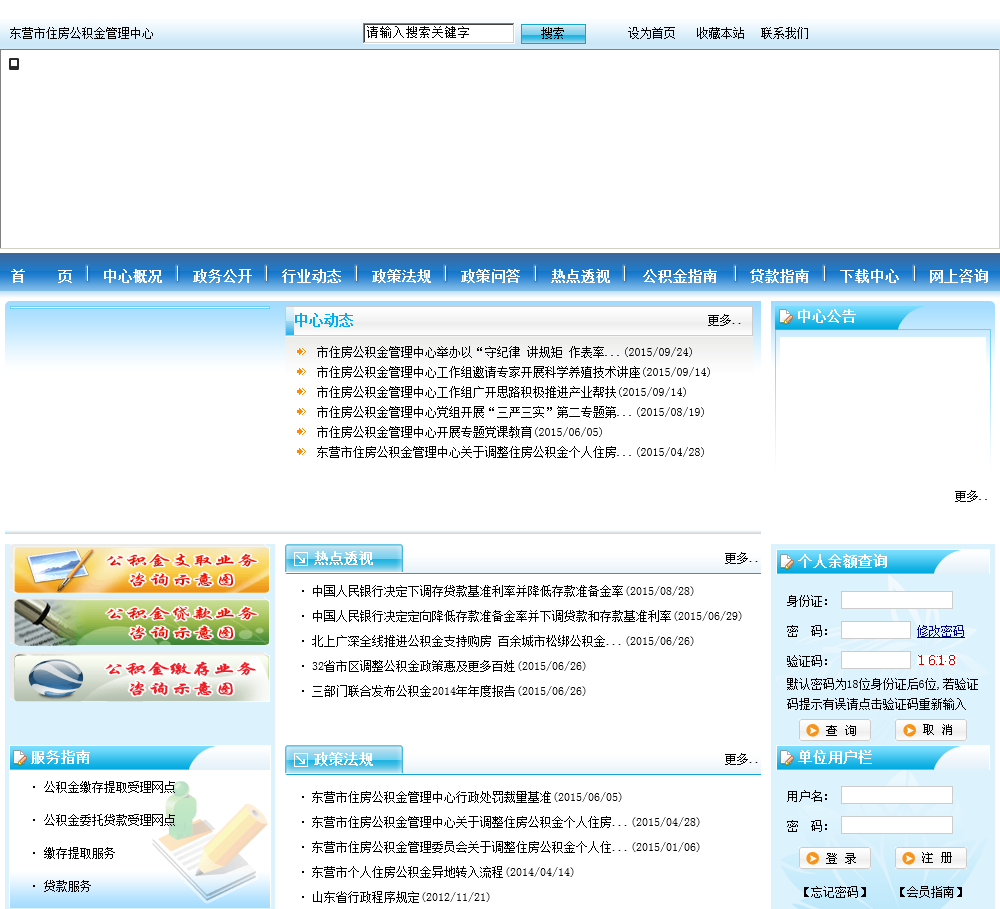Go to 首页 in navigation bar
Viewport: 1000px width, 909px height.
(41, 276)
